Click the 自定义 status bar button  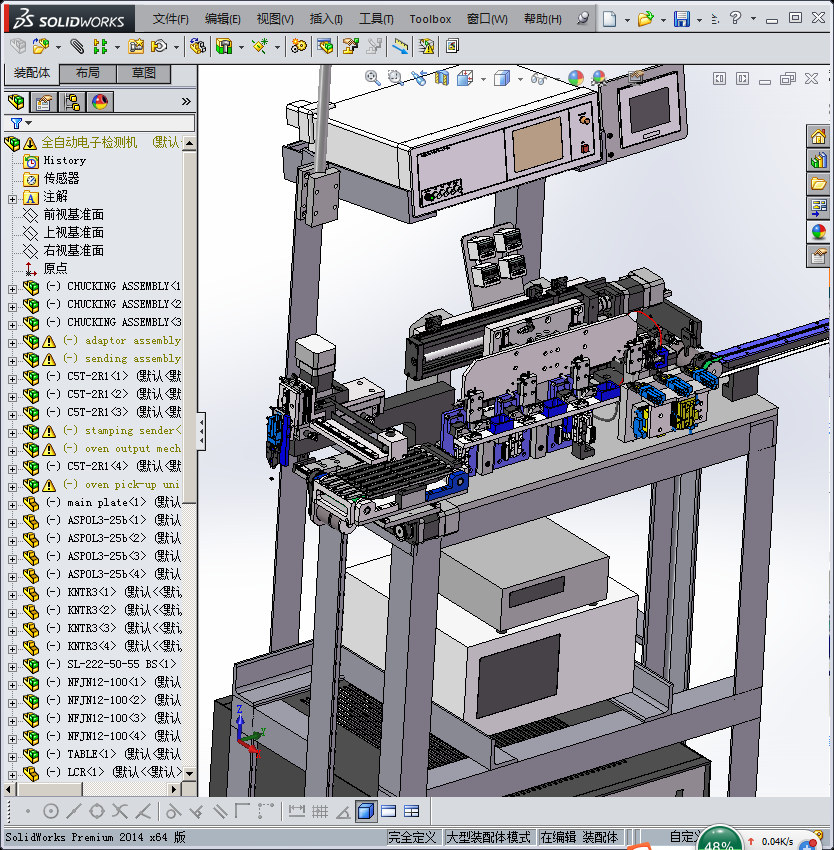pos(684,837)
